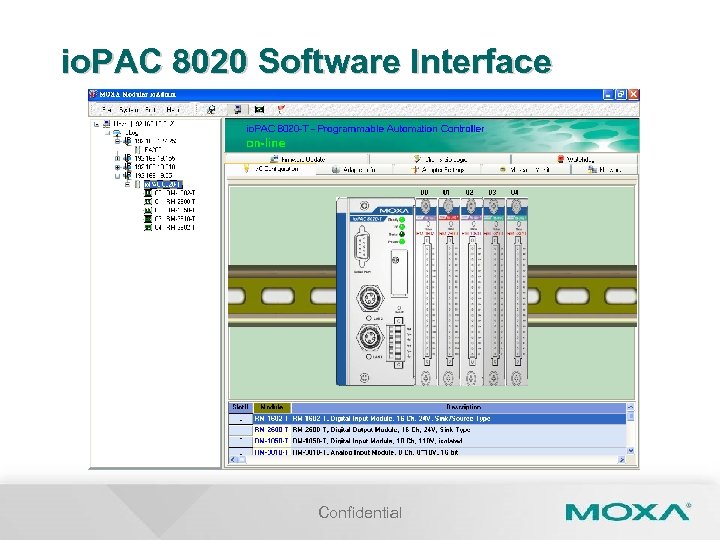720x540 pixels.
Task: Select the RM-1602-T Digital Input Module row
Action: coord(428,419)
